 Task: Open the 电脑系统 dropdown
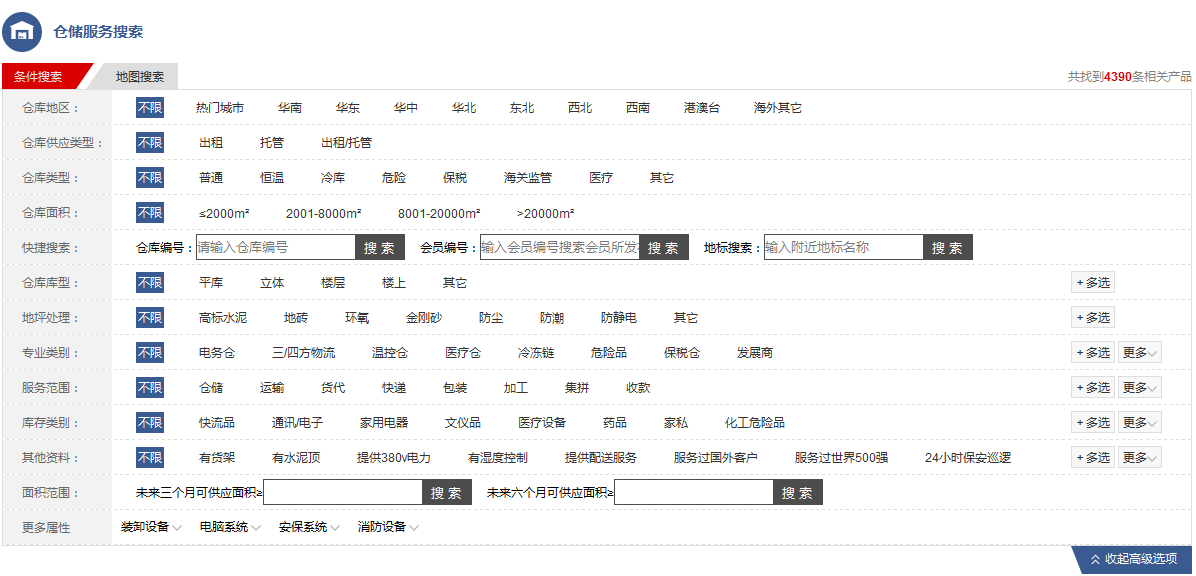(x=229, y=527)
